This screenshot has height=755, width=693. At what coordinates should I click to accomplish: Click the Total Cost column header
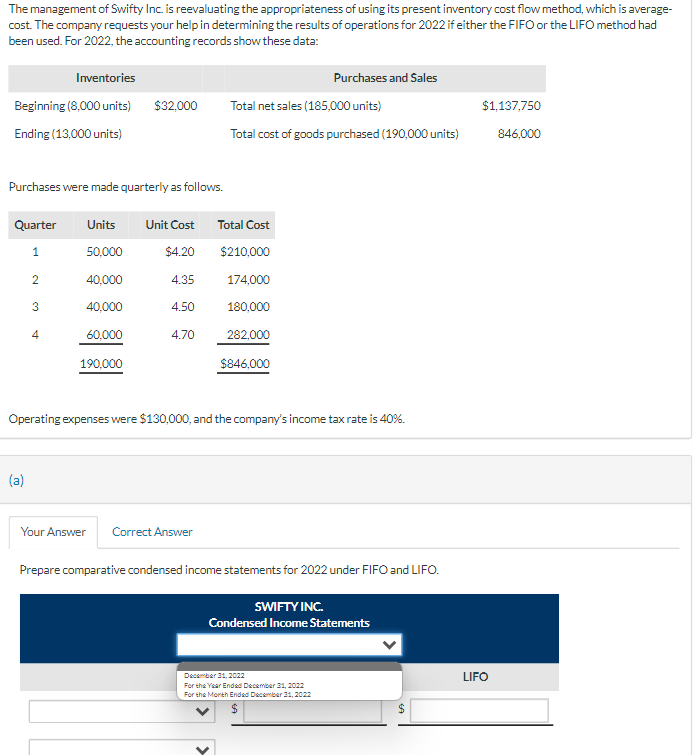click(243, 225)
